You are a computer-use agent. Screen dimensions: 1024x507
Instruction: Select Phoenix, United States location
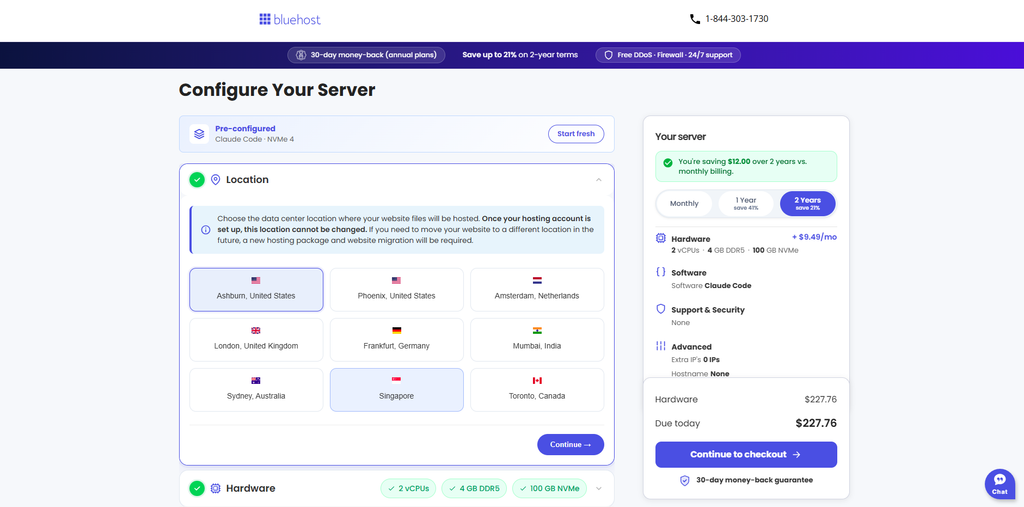click(396, 289)
